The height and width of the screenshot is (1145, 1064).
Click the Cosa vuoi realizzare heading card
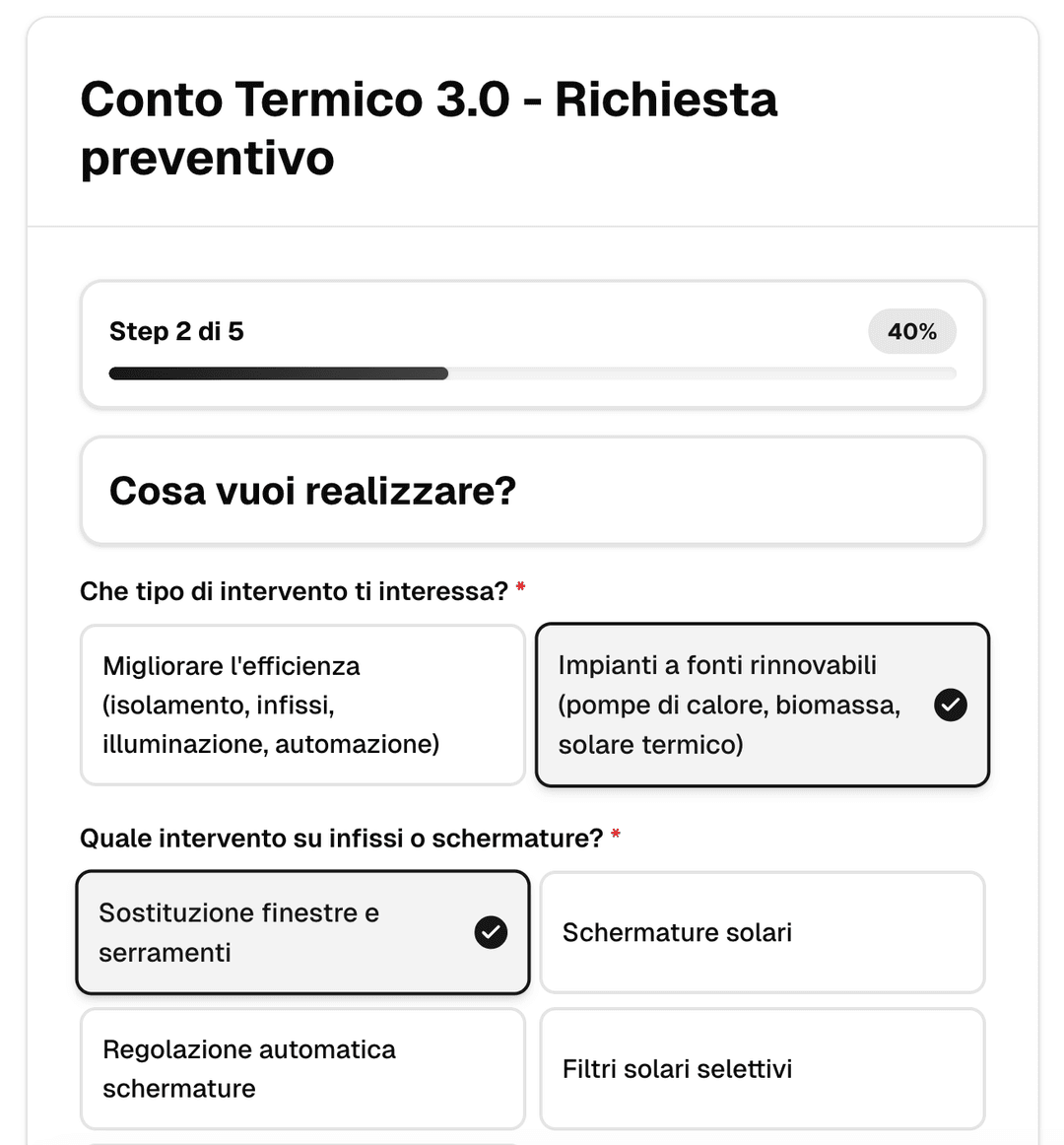(533, 489)
